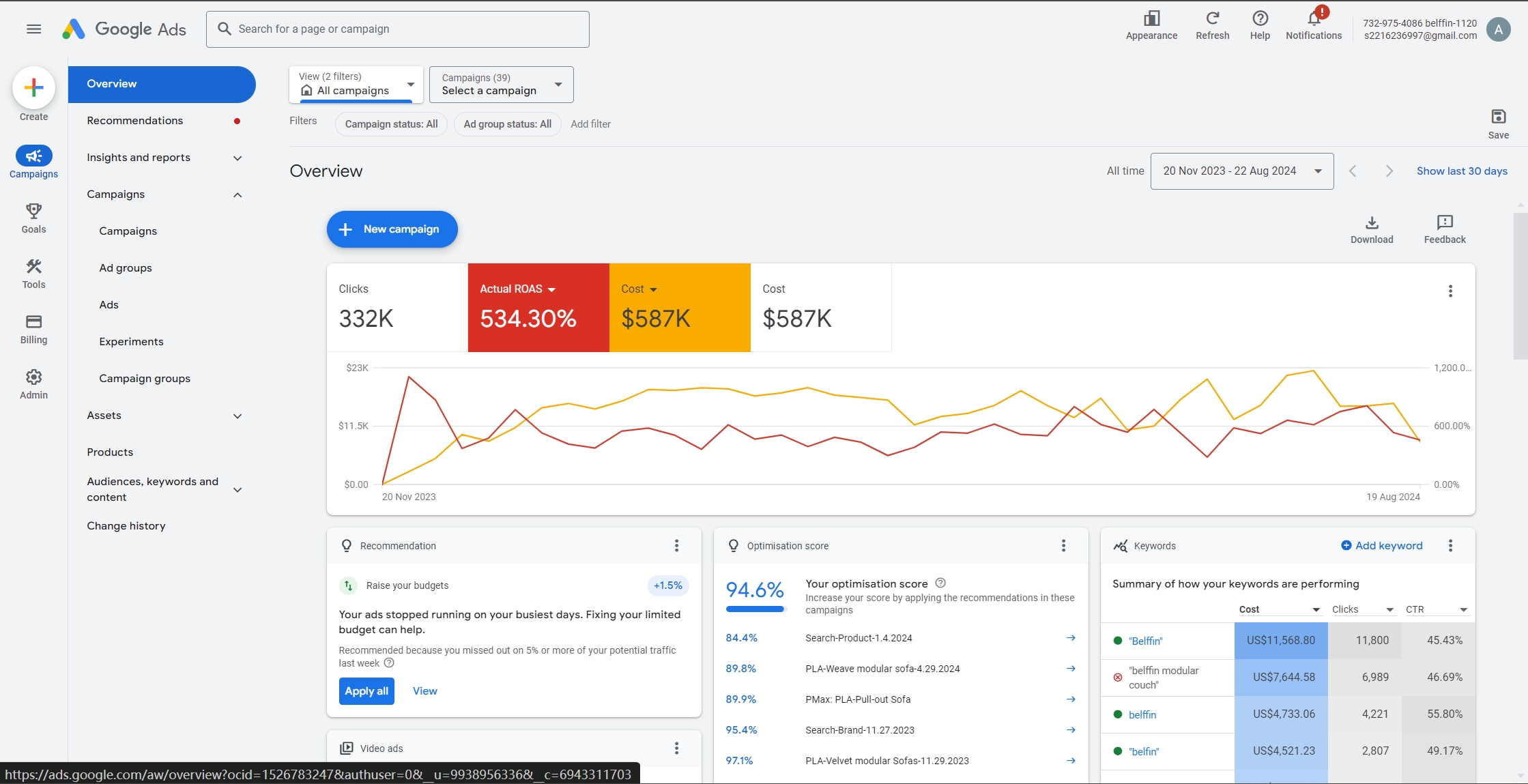Toggle the Campaign status: All filter chip
The width and height of the screenshot is (1528, 784).
point(391,124)
